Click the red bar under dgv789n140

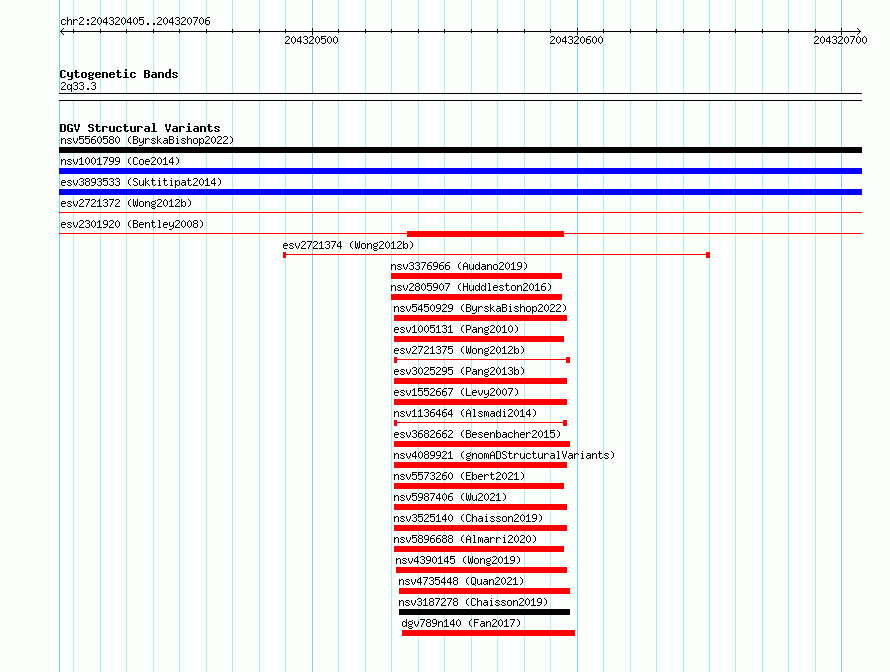pos(488,633)
